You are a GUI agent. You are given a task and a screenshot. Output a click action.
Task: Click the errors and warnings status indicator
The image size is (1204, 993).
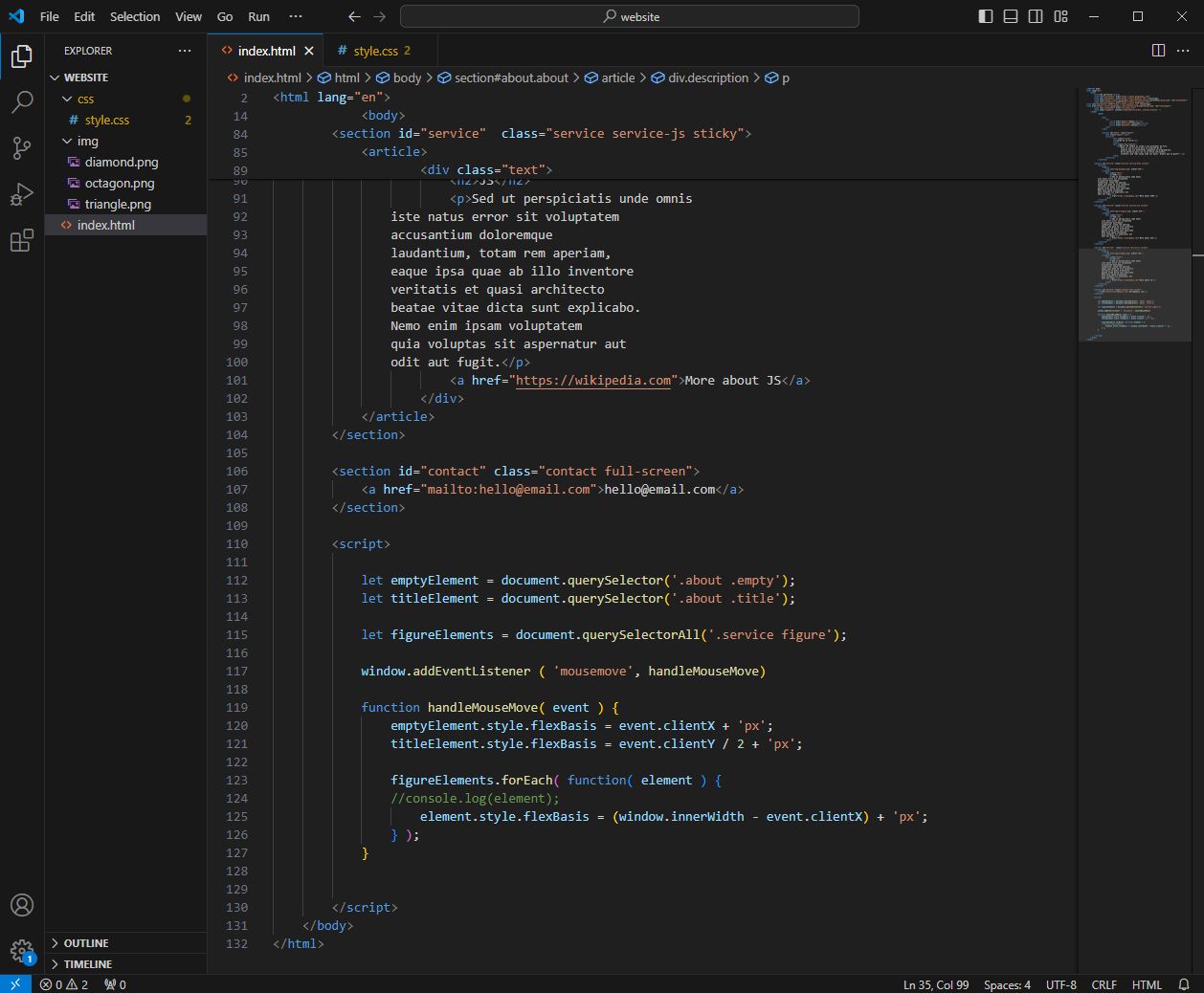click(64, 984)
